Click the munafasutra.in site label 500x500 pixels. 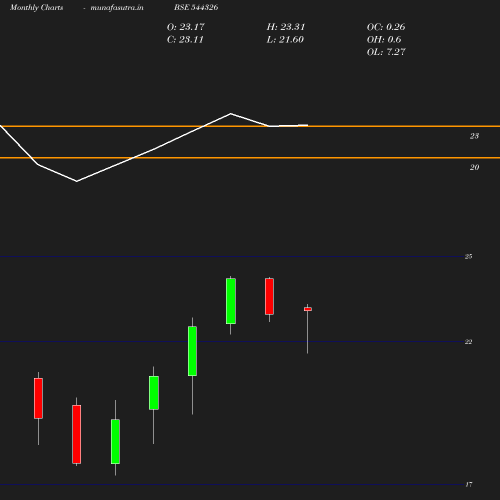click(117, 7)
